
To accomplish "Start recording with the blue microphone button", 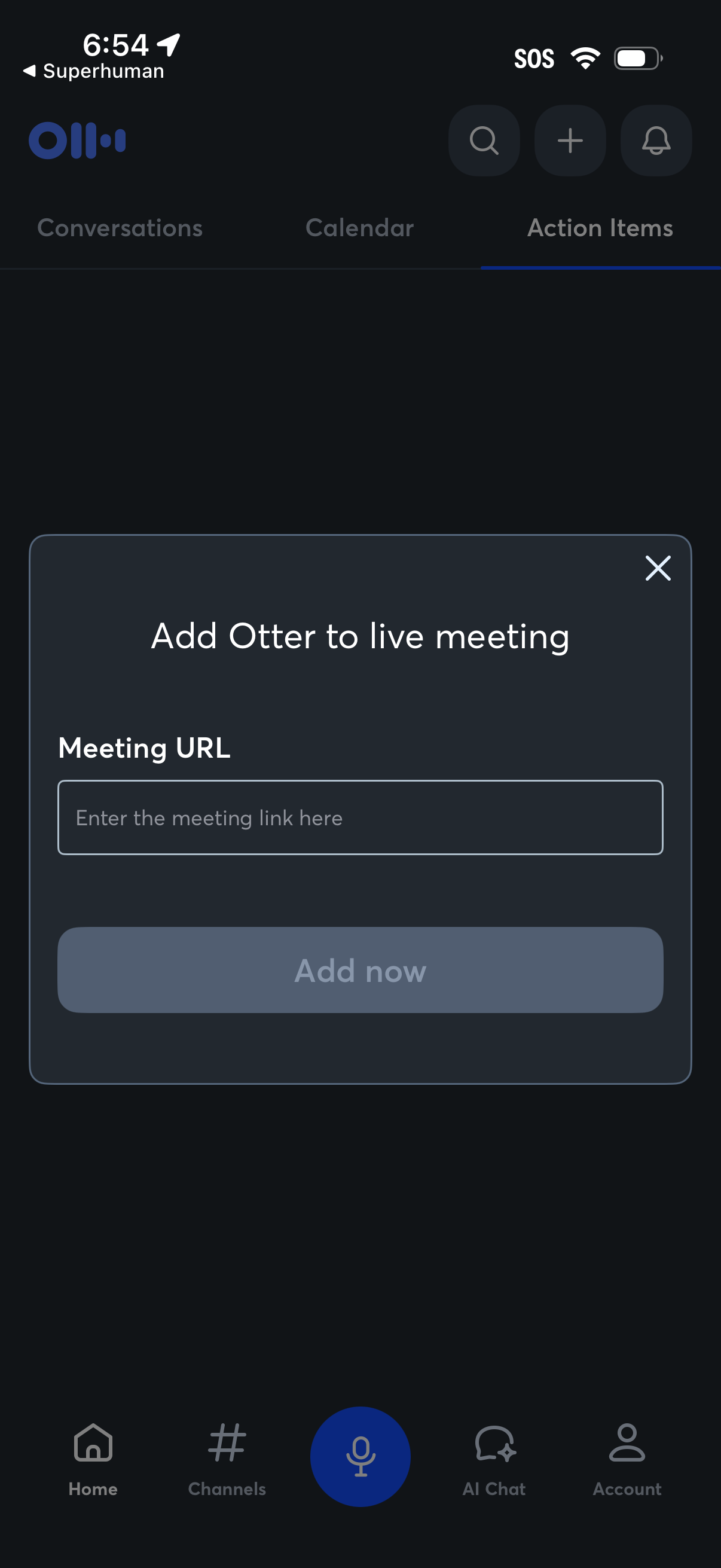I will click(x=360, y=1456).
